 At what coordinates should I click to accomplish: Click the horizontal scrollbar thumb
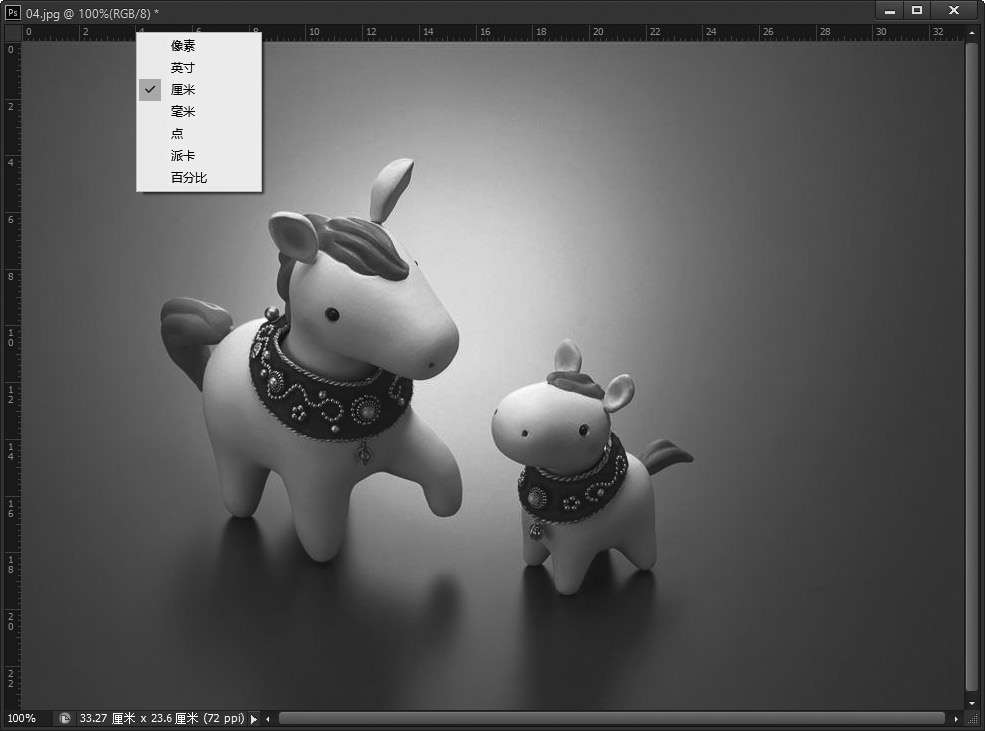pyautogui.click(x=611, y=718)
